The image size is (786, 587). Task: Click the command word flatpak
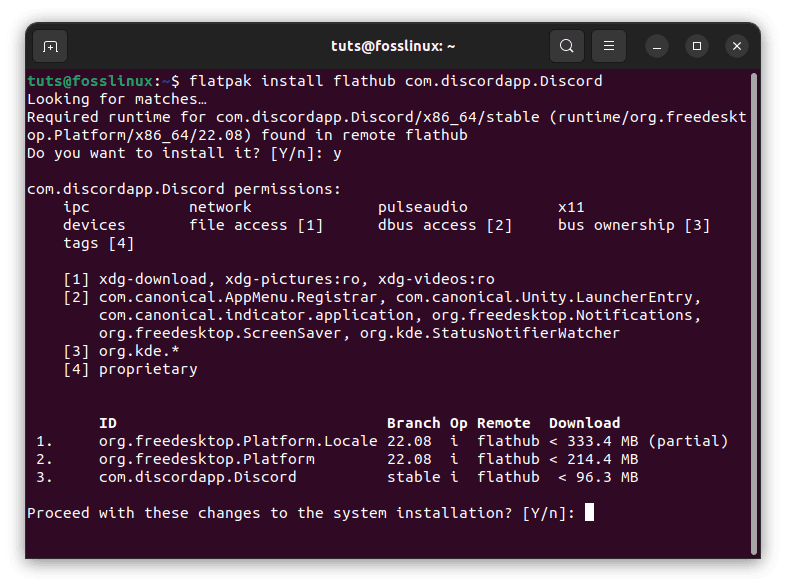click(x=220, y=81)
